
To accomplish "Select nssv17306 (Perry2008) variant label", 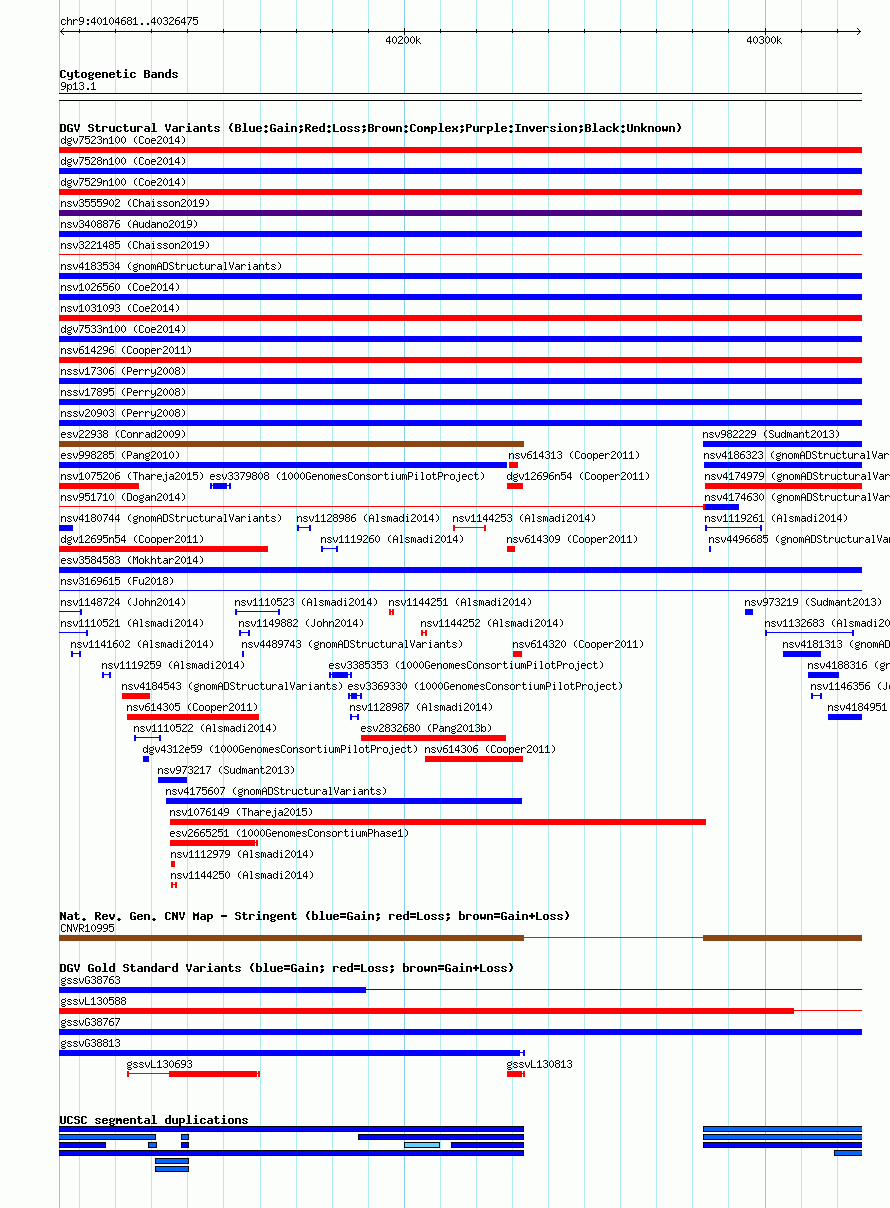I will coord(123,371).
